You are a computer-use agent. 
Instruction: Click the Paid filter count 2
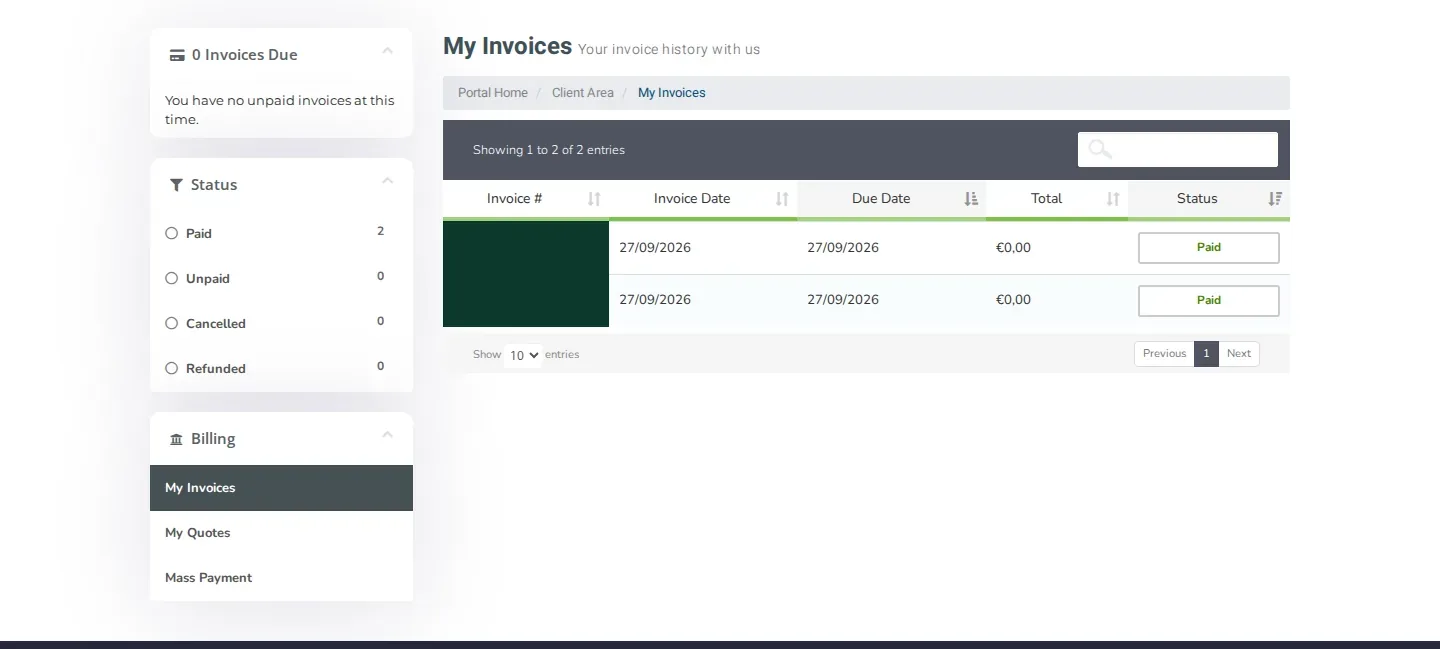[x=380, y=231]
